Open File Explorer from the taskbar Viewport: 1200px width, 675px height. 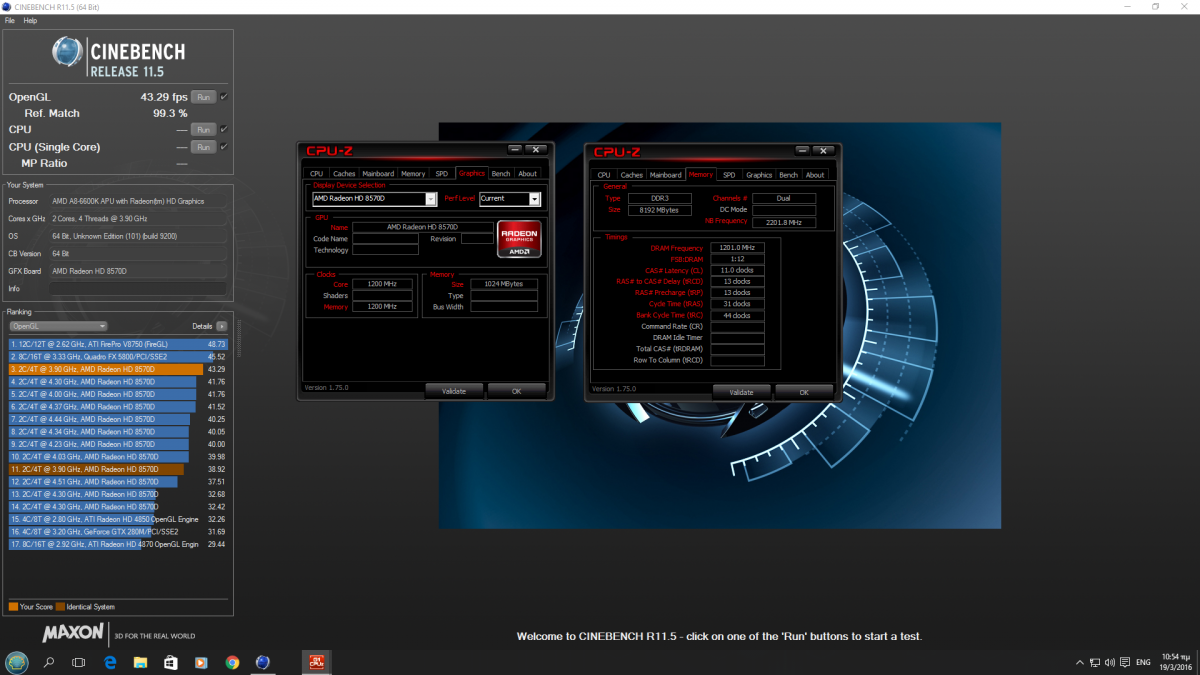pos(141,662)
